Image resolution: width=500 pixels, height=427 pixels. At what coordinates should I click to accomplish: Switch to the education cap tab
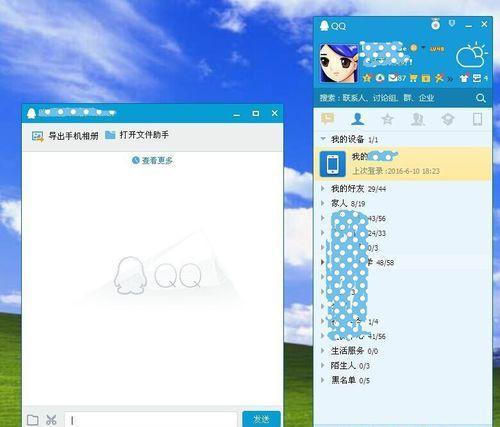[x=448, y=119]
